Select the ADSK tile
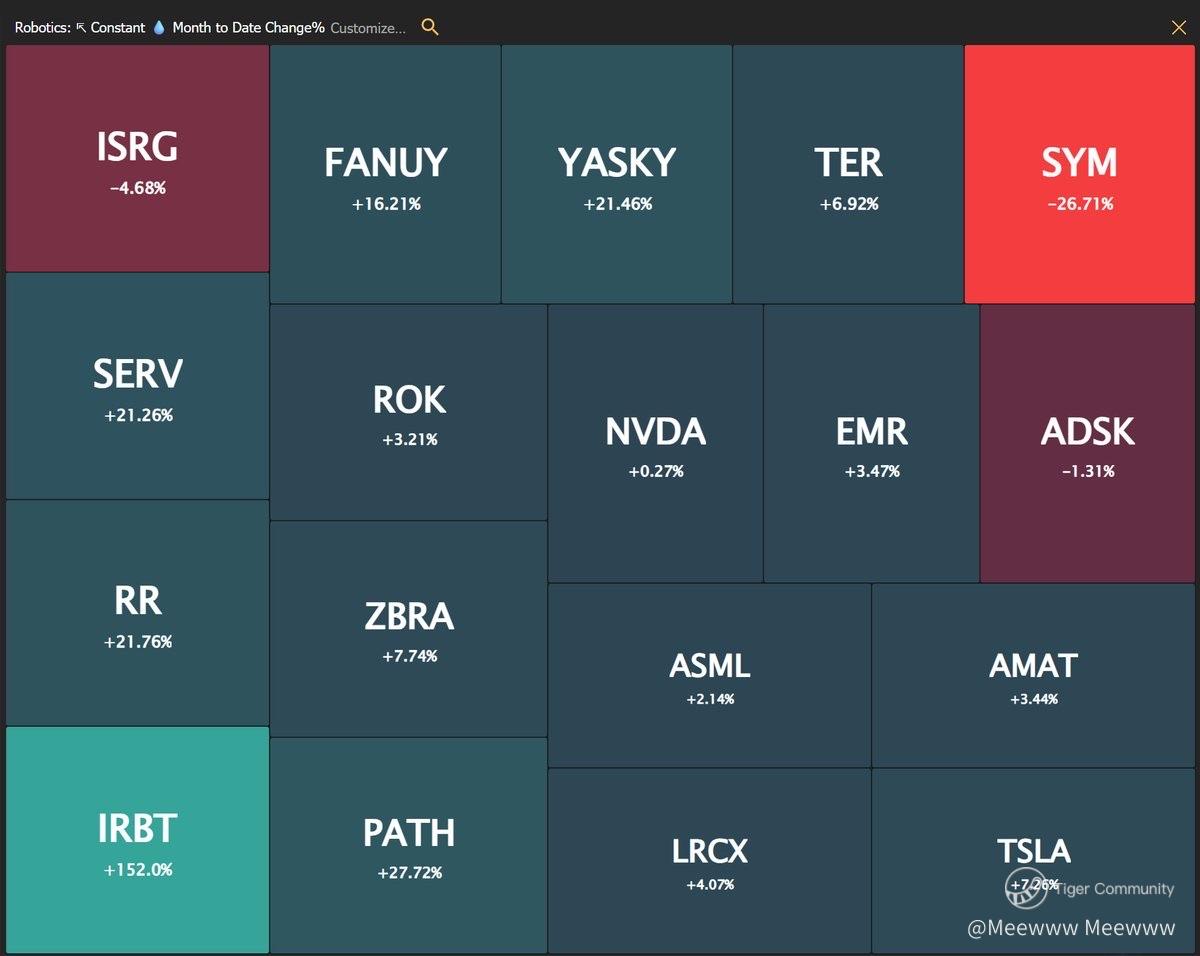The width and height of the screenshot is (1200, 956). tap(1088, 443)
